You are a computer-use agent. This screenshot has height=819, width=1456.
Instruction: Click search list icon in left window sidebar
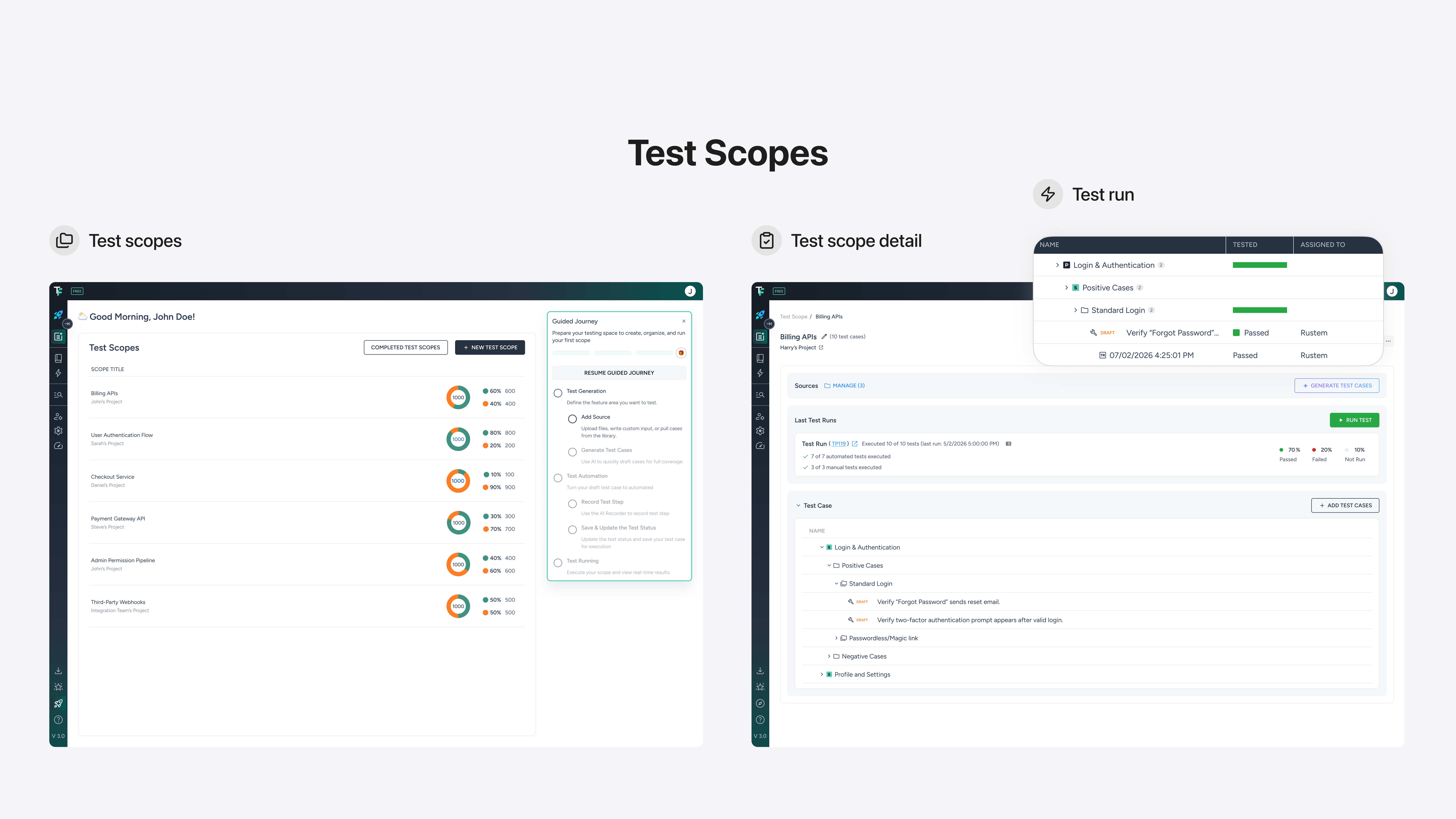click(58, 395)
